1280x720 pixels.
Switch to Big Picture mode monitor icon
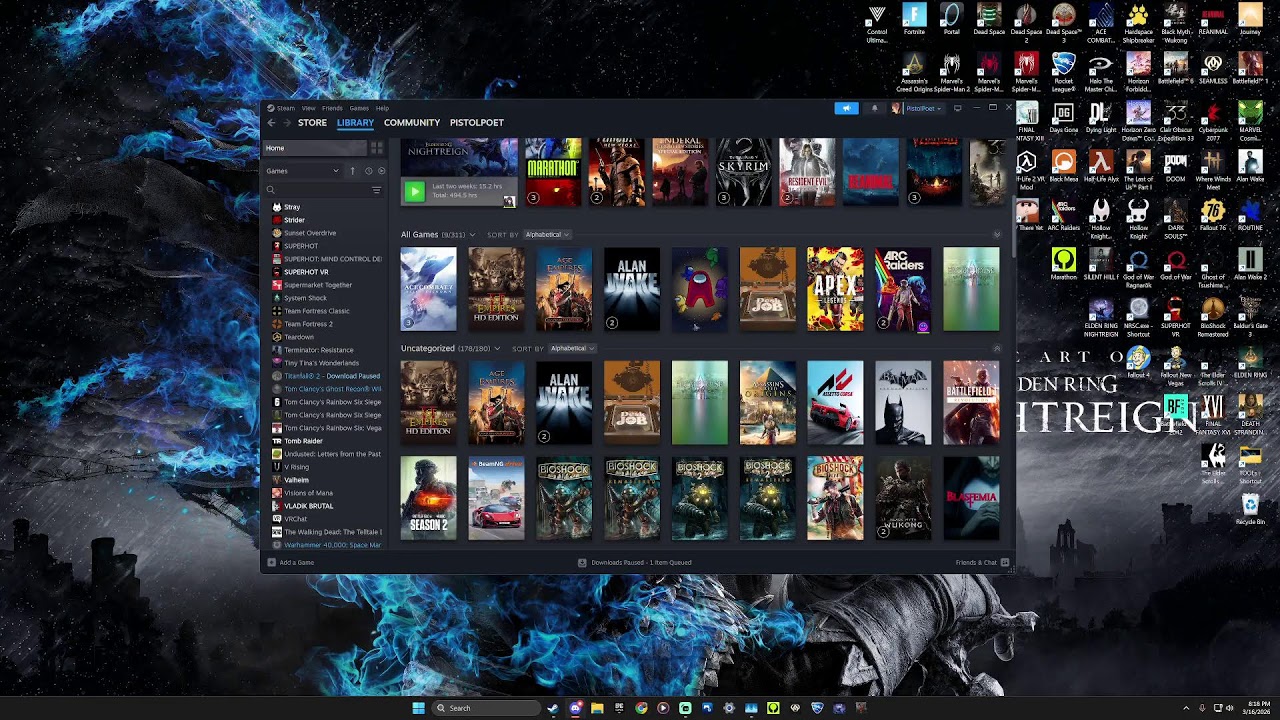(957, 108)
